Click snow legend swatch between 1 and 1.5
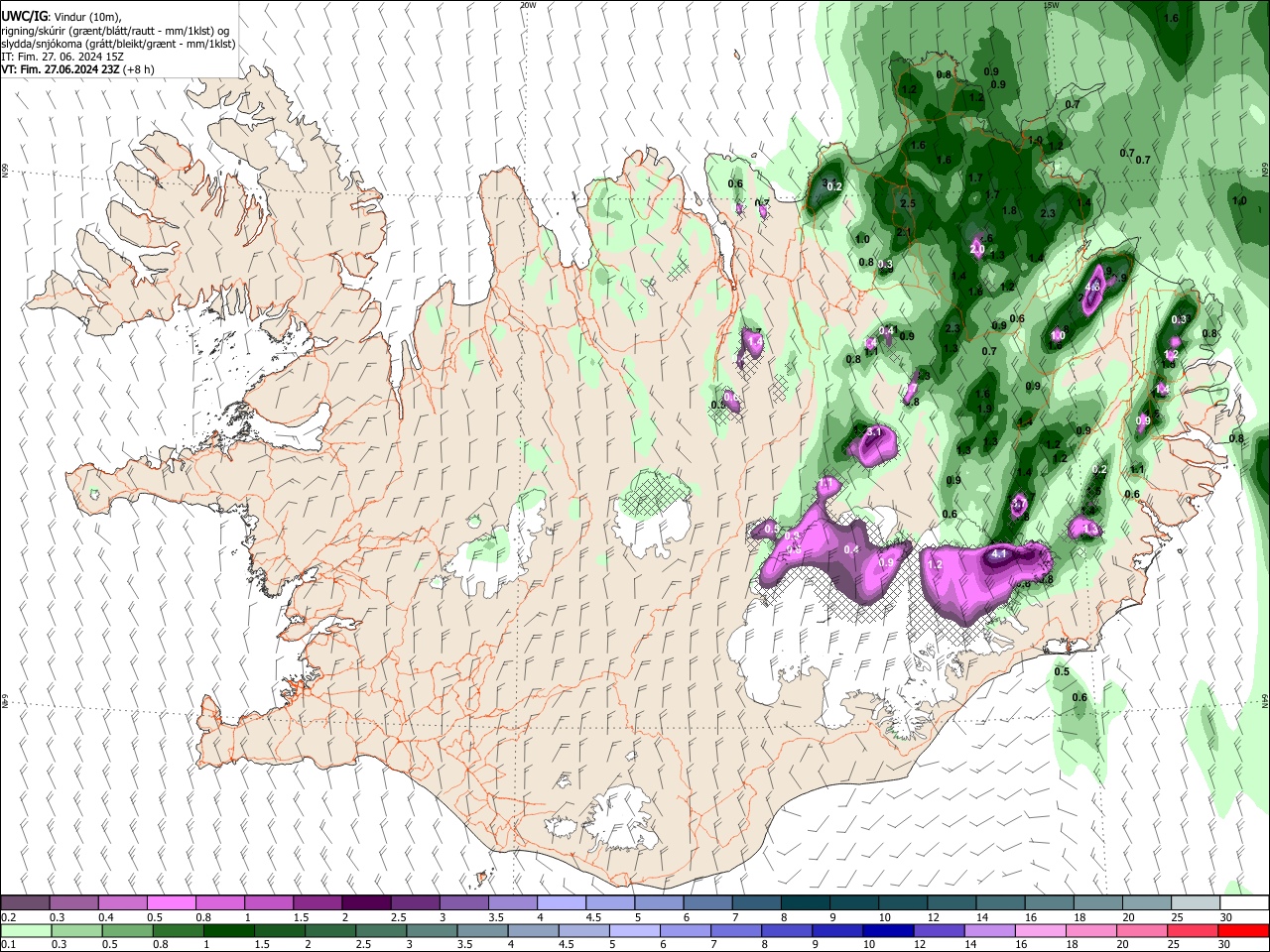The height and width of the screenshot is (952, 1270). (268, 902)
